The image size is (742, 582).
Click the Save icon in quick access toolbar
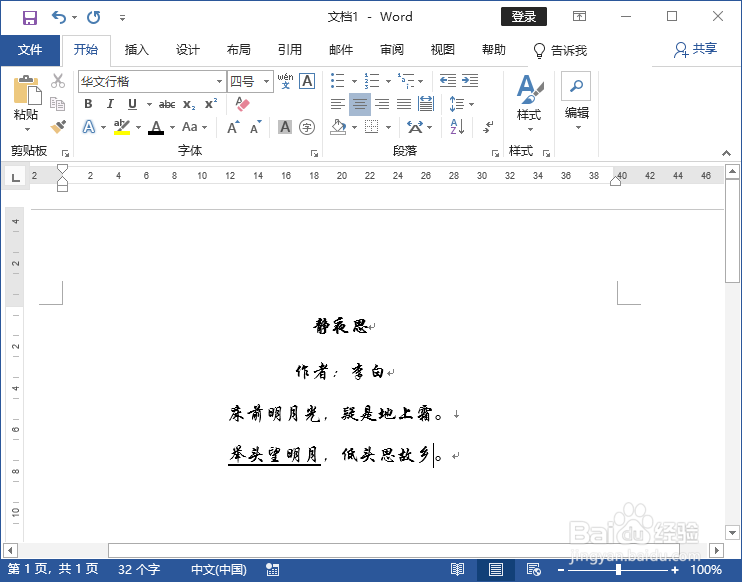coord(30,18)
